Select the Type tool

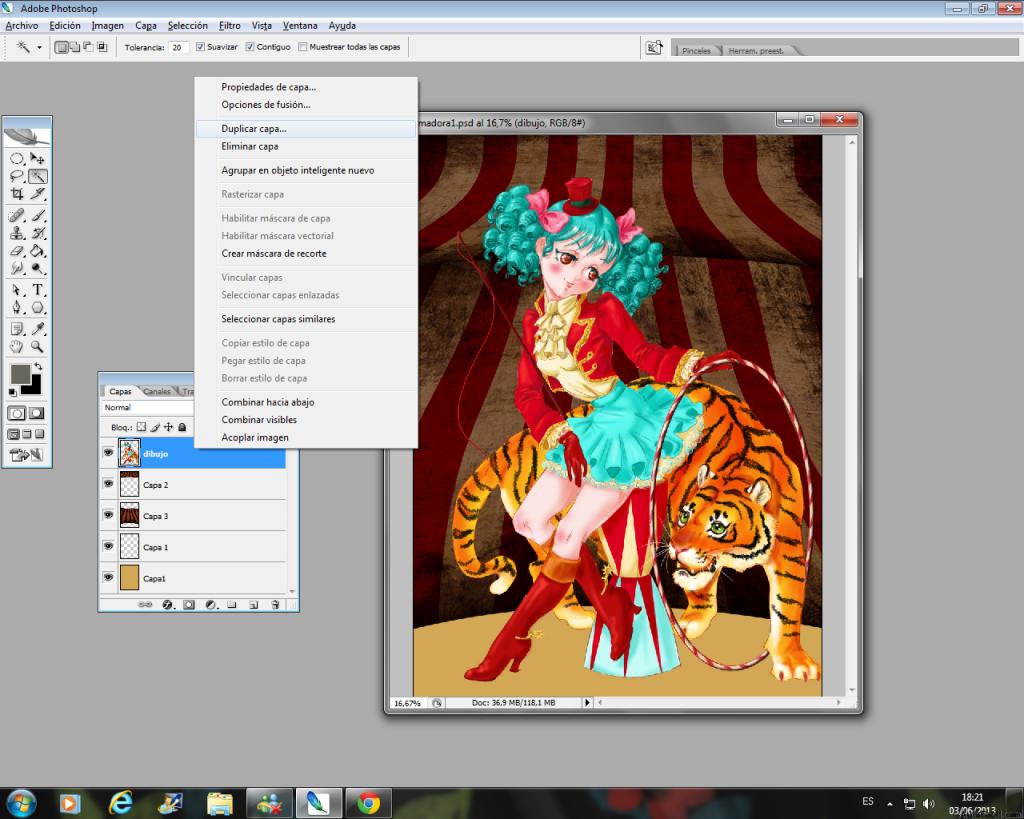pos(38,290)
